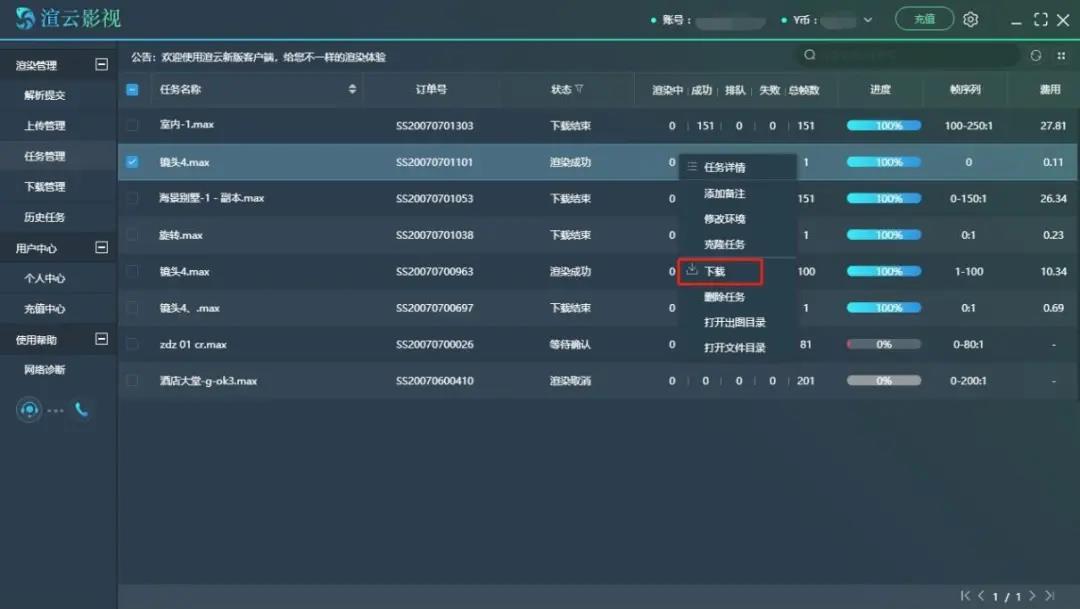Click the search magnifier icon
This screenshot has height=609, width=1080.
[810, 56]
